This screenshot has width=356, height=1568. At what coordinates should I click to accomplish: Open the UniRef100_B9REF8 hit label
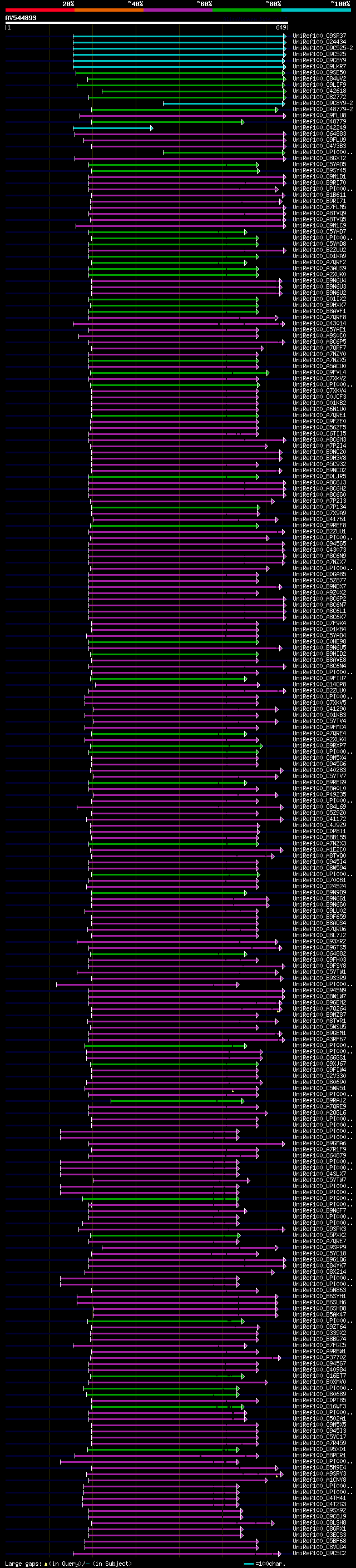pos(319,525)
